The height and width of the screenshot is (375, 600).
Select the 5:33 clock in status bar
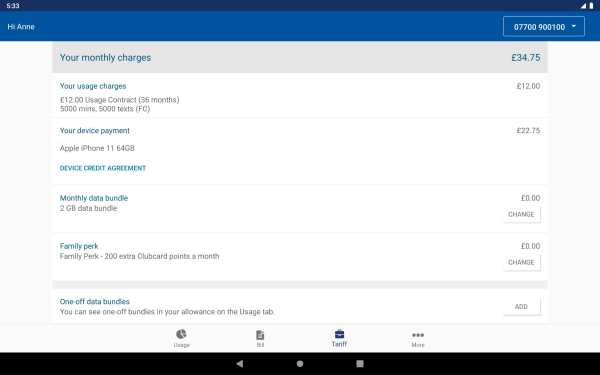13,6
